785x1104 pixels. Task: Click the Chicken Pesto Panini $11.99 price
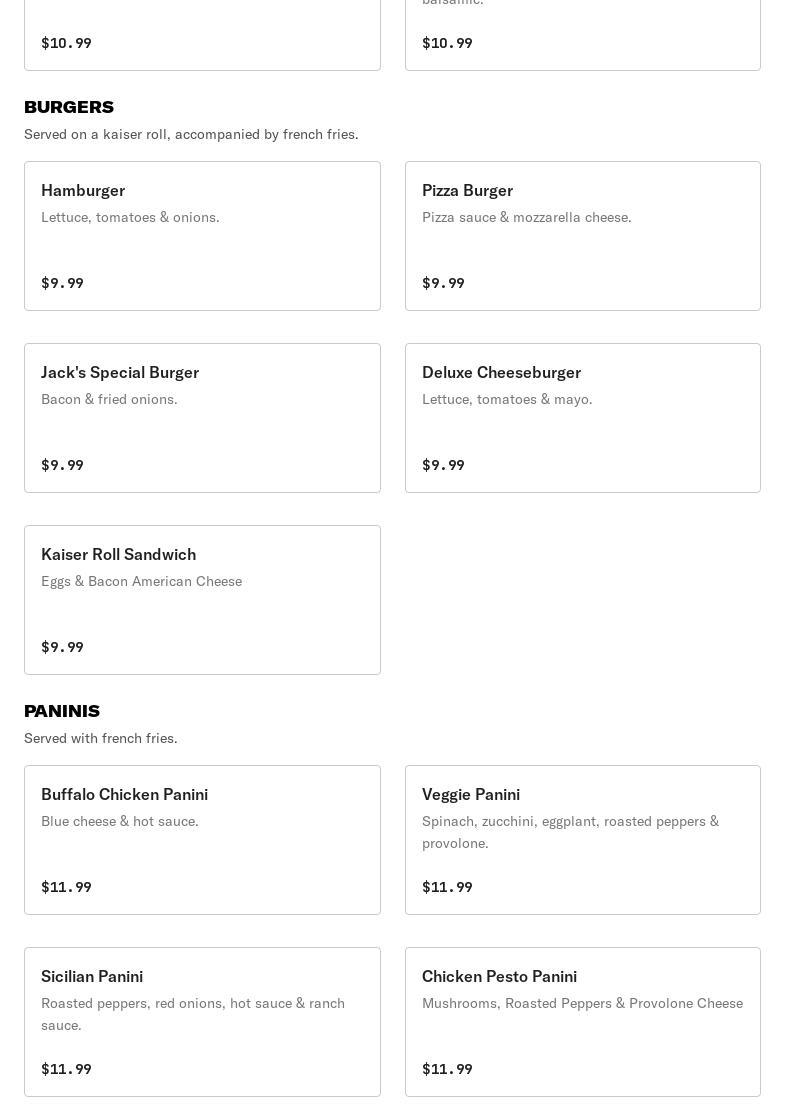click(447, 1069)
